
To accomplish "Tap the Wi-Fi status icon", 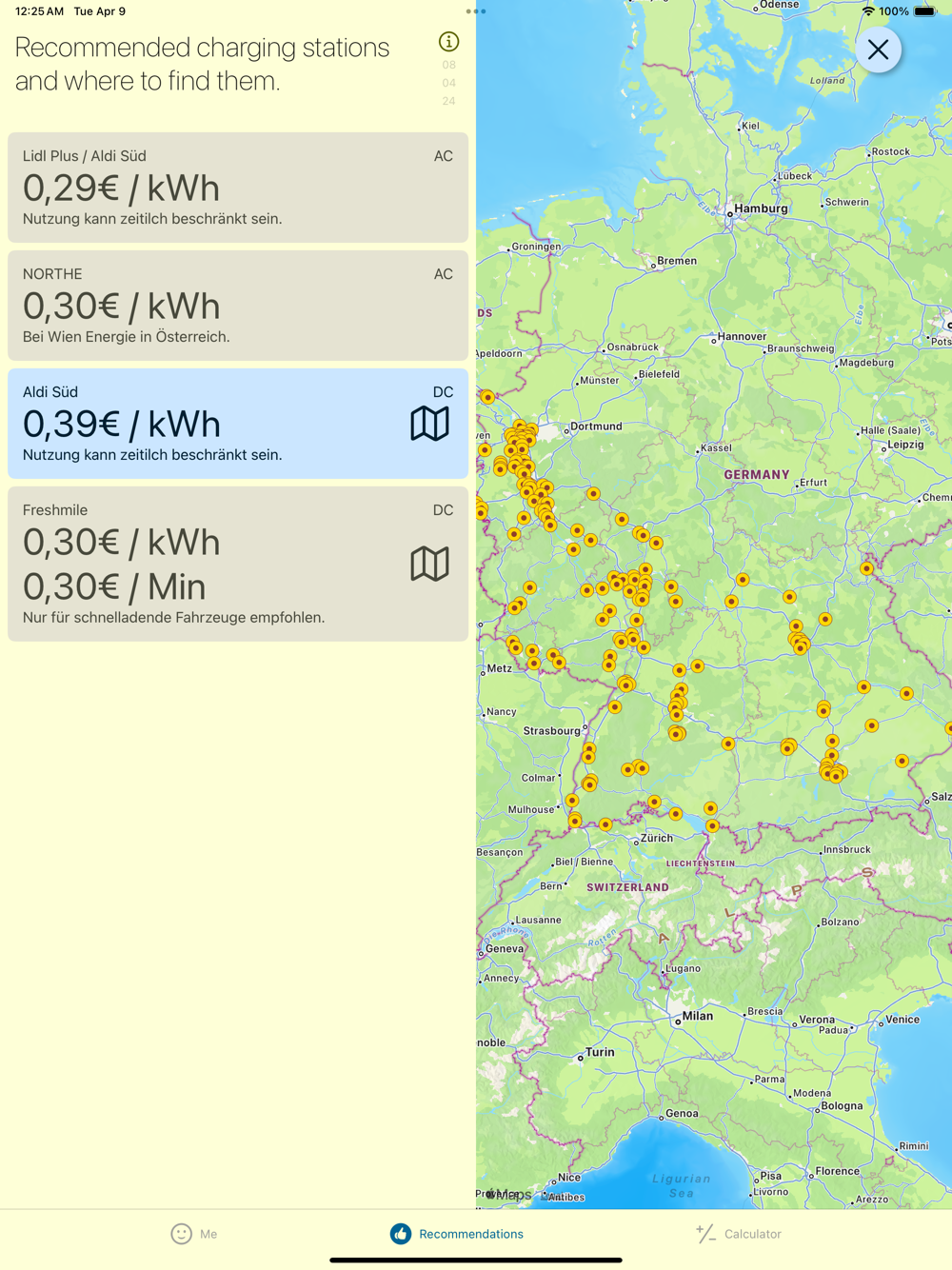I will click(x=868, y=11).
